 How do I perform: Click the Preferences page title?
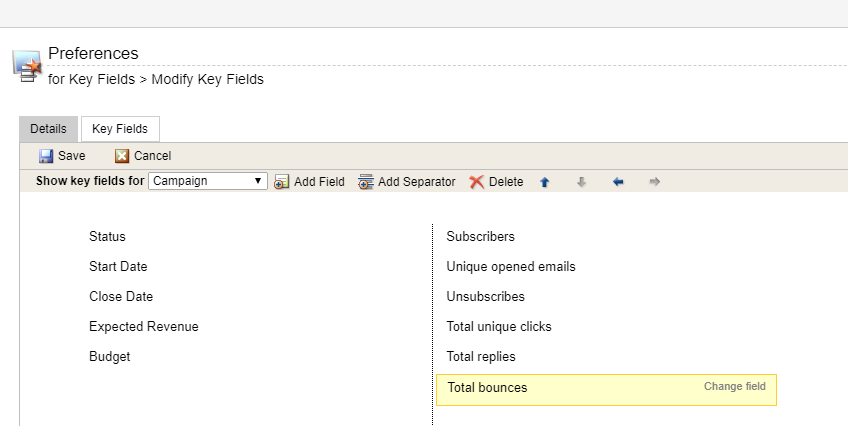tap(93, 54)
